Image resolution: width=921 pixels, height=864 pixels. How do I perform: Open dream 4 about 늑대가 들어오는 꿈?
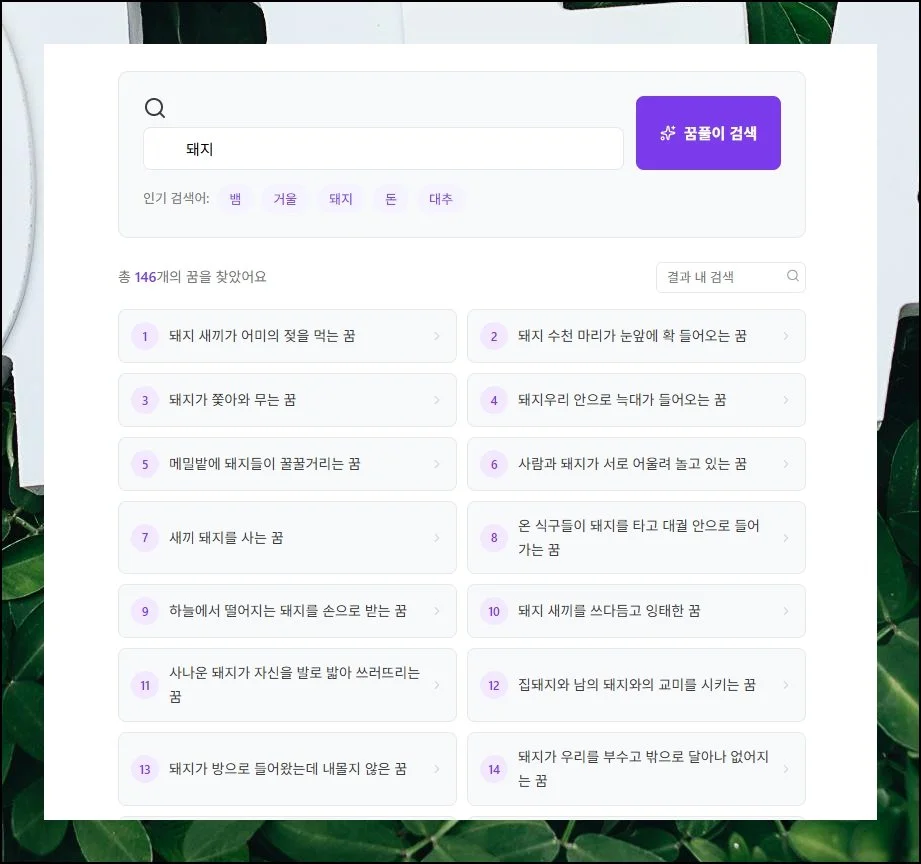click(636, 400)
